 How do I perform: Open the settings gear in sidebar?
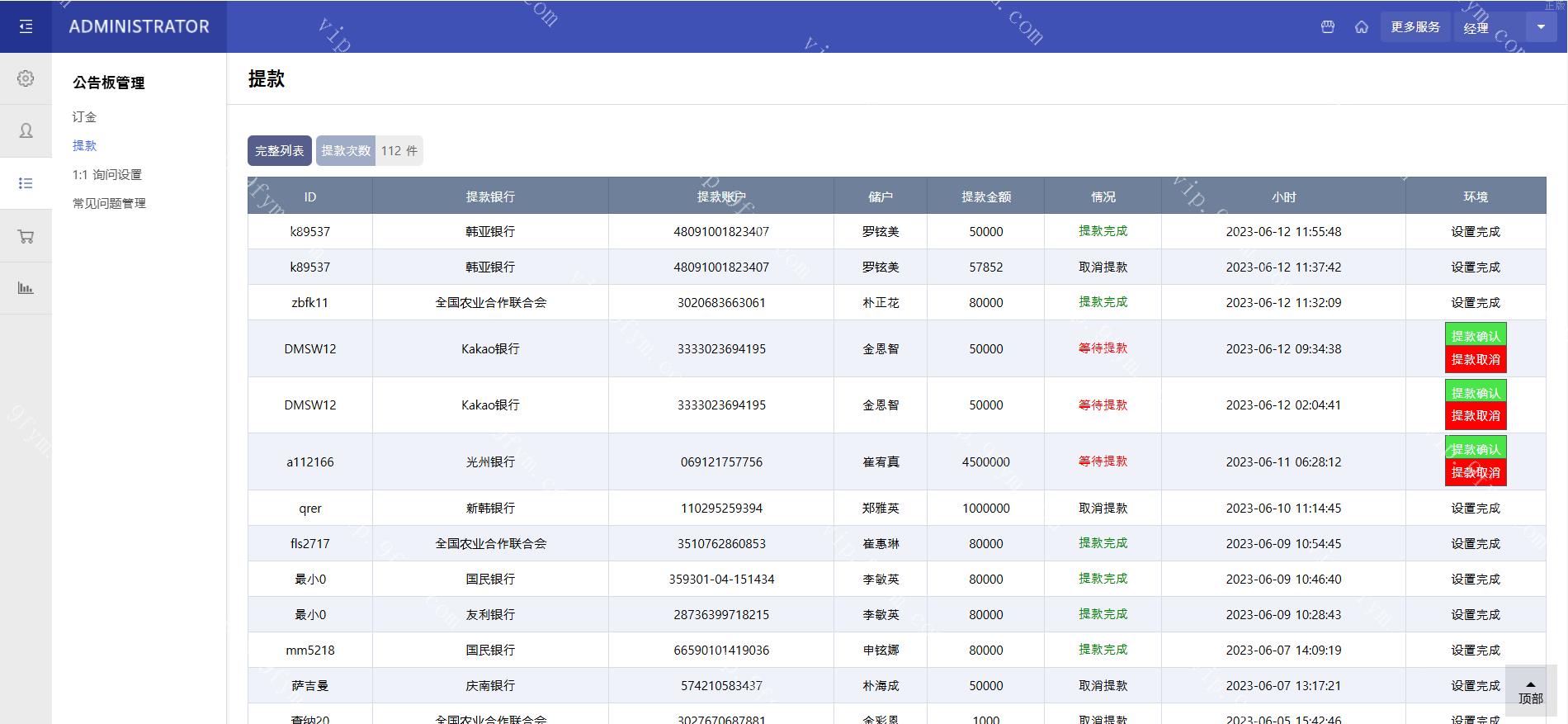26,78
